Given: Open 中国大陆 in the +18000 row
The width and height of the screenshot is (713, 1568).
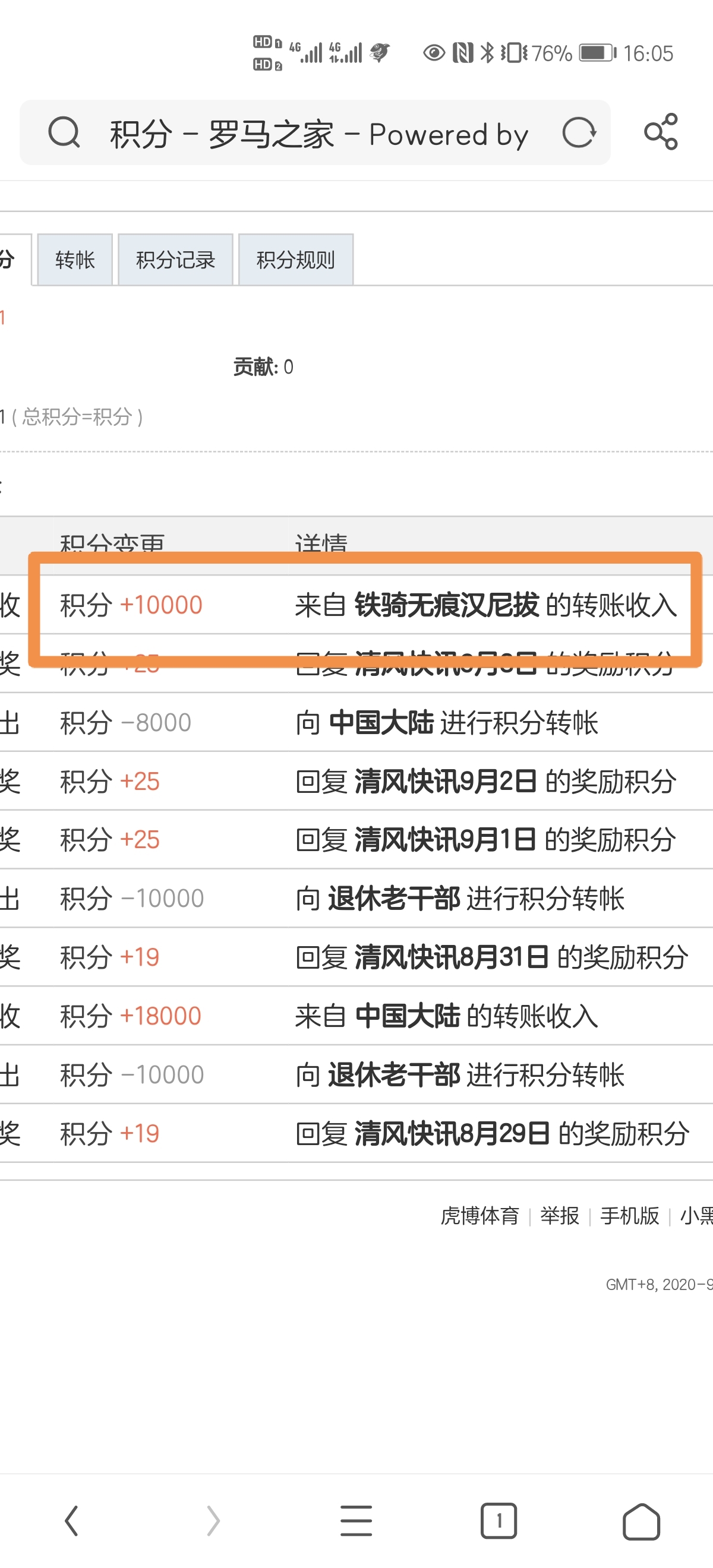Looking at the screenshot, I should pos(408,1016).
